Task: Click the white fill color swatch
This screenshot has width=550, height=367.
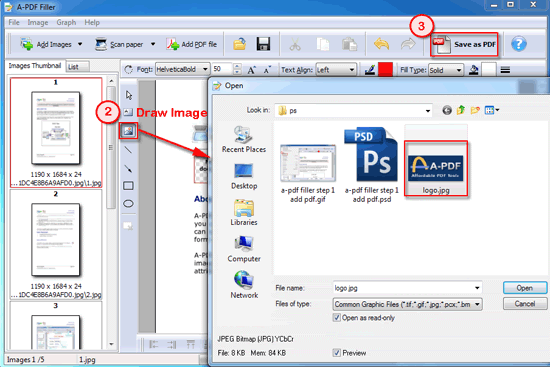Action: [x=489, y=69]
